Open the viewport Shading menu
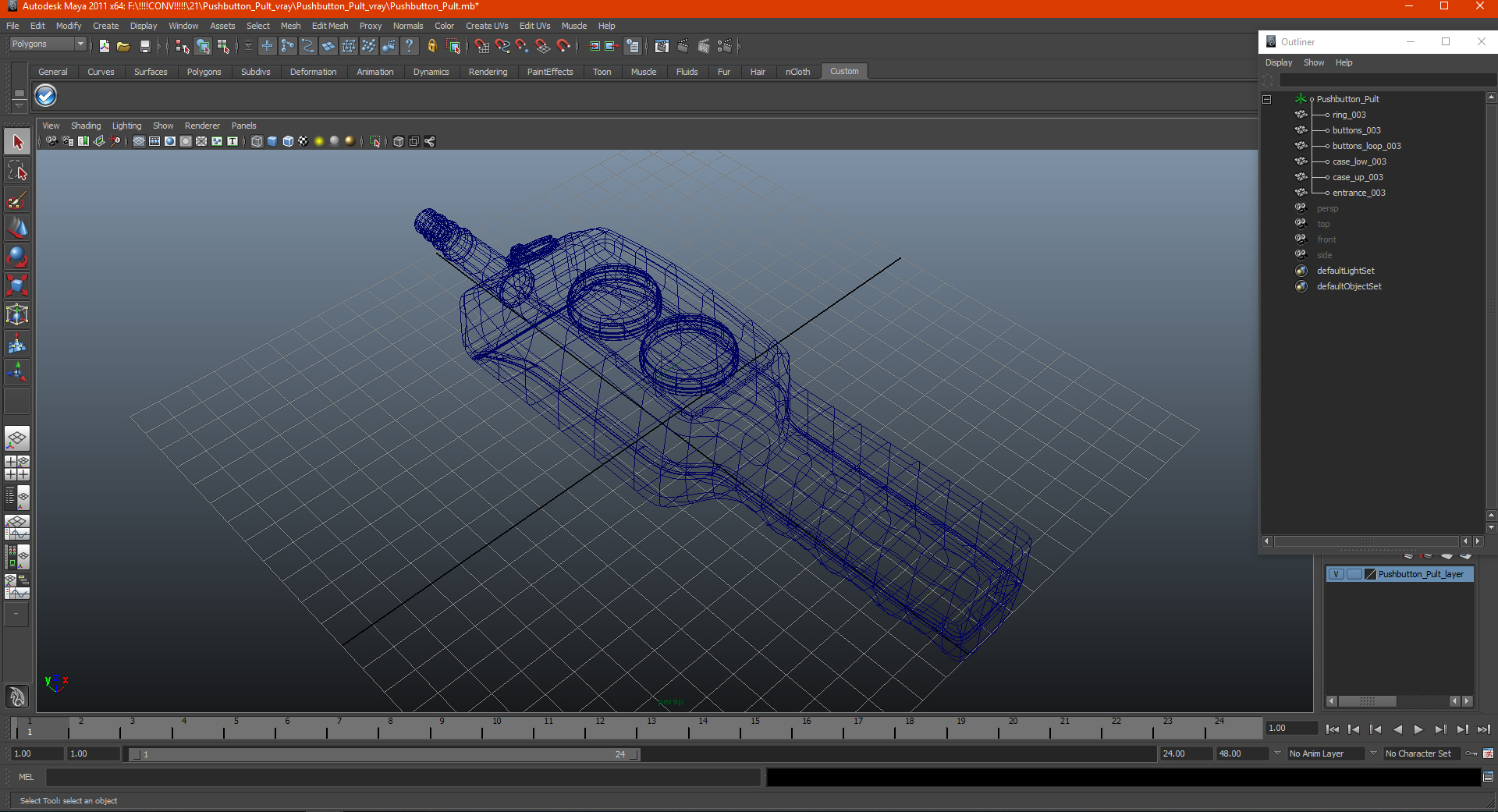The width and height of the screenshot is (1498, 812). coord(86,126)
